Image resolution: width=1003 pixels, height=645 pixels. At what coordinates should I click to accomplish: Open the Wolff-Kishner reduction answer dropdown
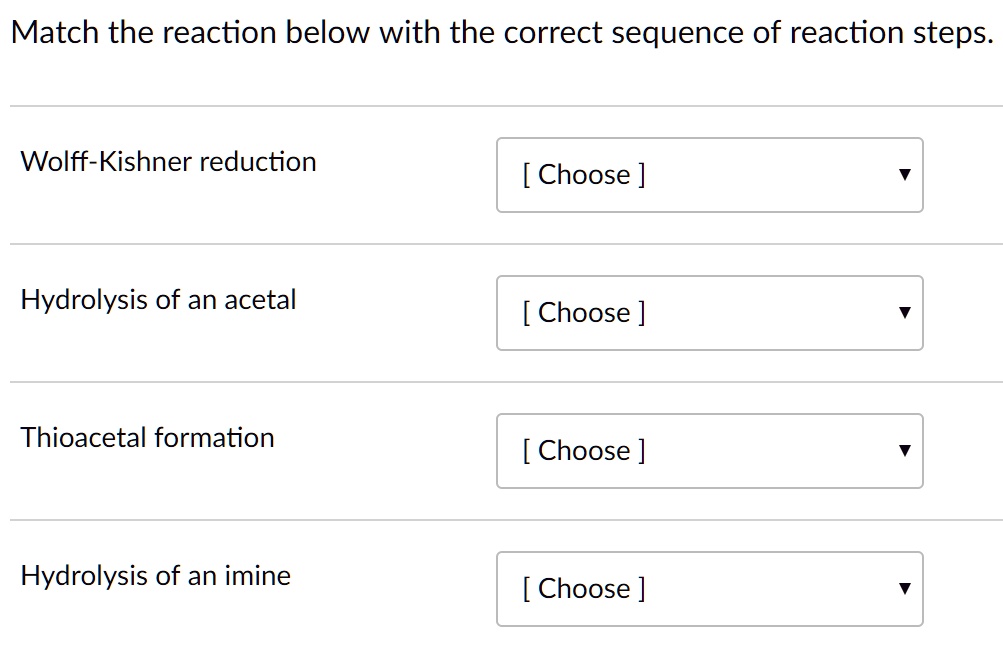(x=709, y=175)
